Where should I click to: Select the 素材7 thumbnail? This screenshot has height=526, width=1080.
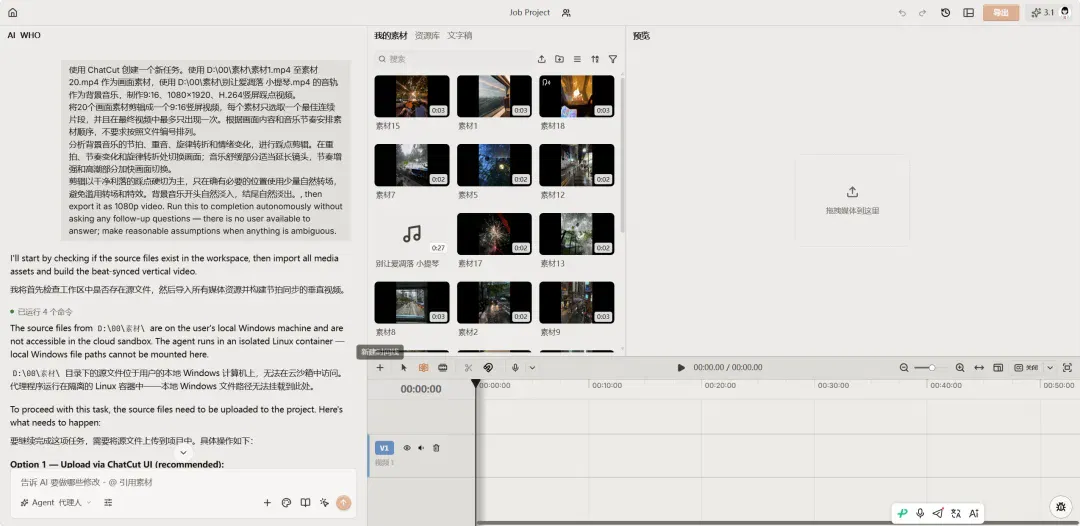pyautogui.click(x=412, y=165)
